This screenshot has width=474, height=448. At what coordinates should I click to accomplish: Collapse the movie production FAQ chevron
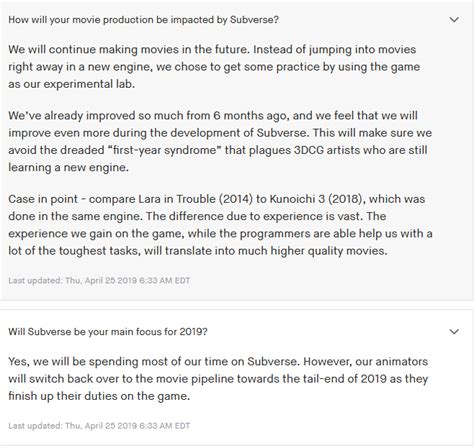click(x=454, y=20)
